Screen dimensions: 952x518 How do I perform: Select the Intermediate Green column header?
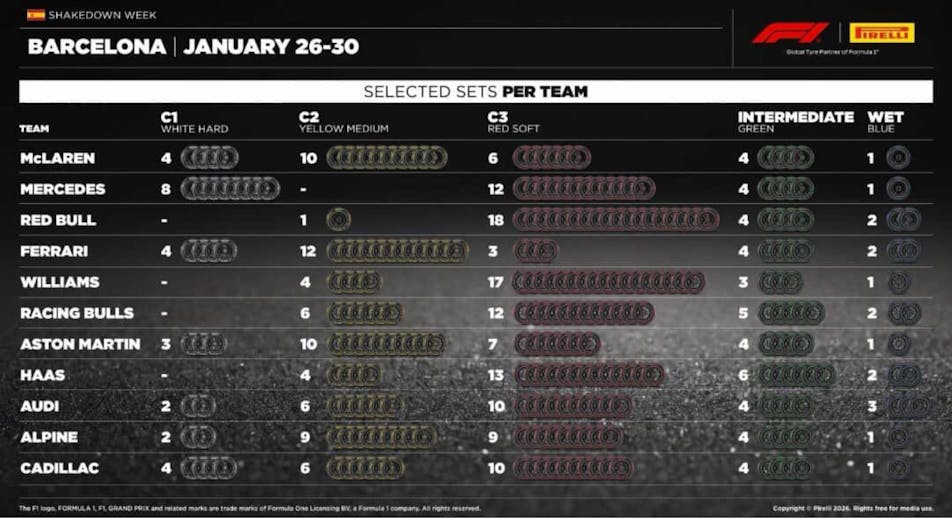795,123
